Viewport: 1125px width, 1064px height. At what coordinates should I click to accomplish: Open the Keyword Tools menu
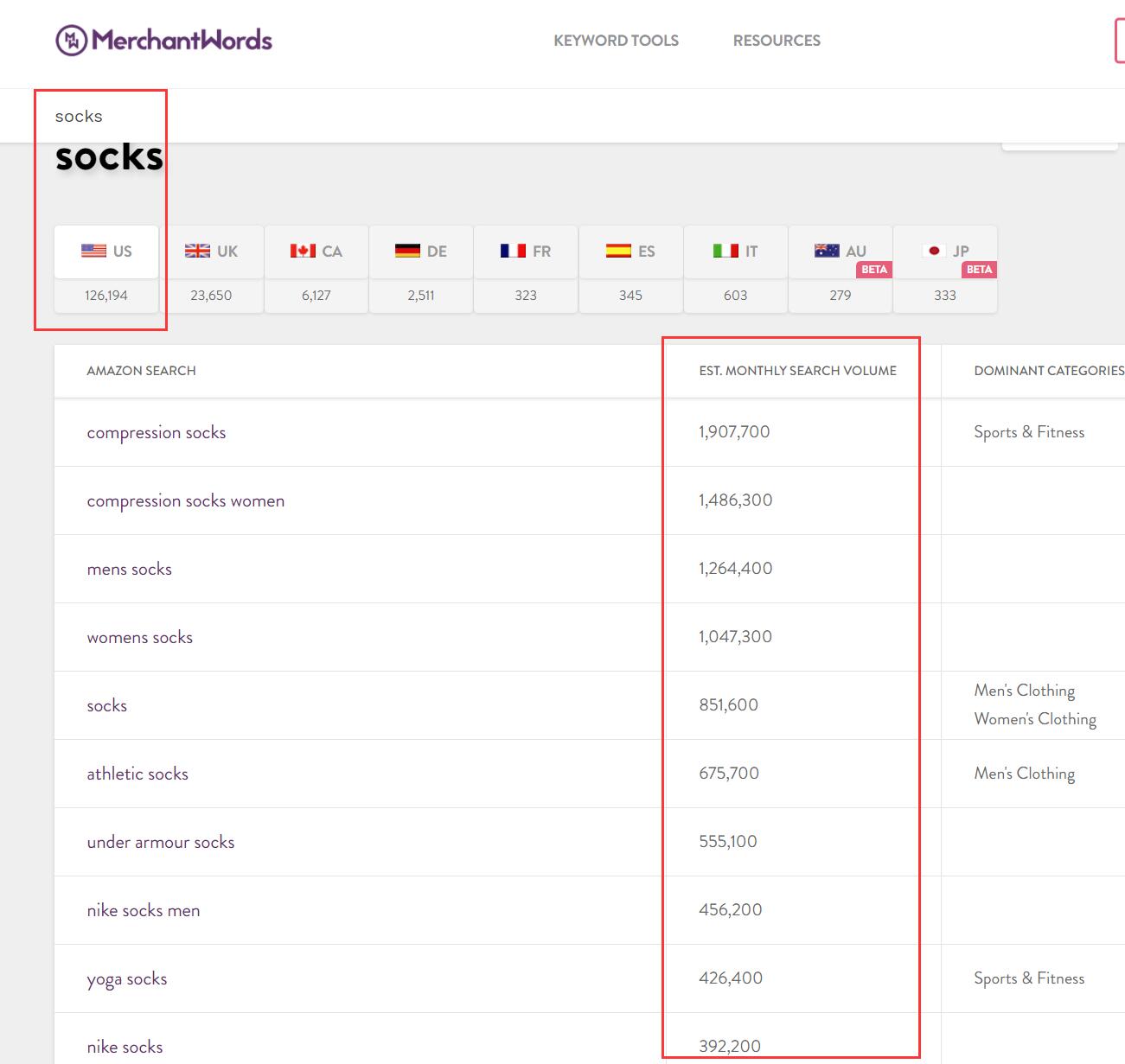pyautogui.click(x=616, y=41)
